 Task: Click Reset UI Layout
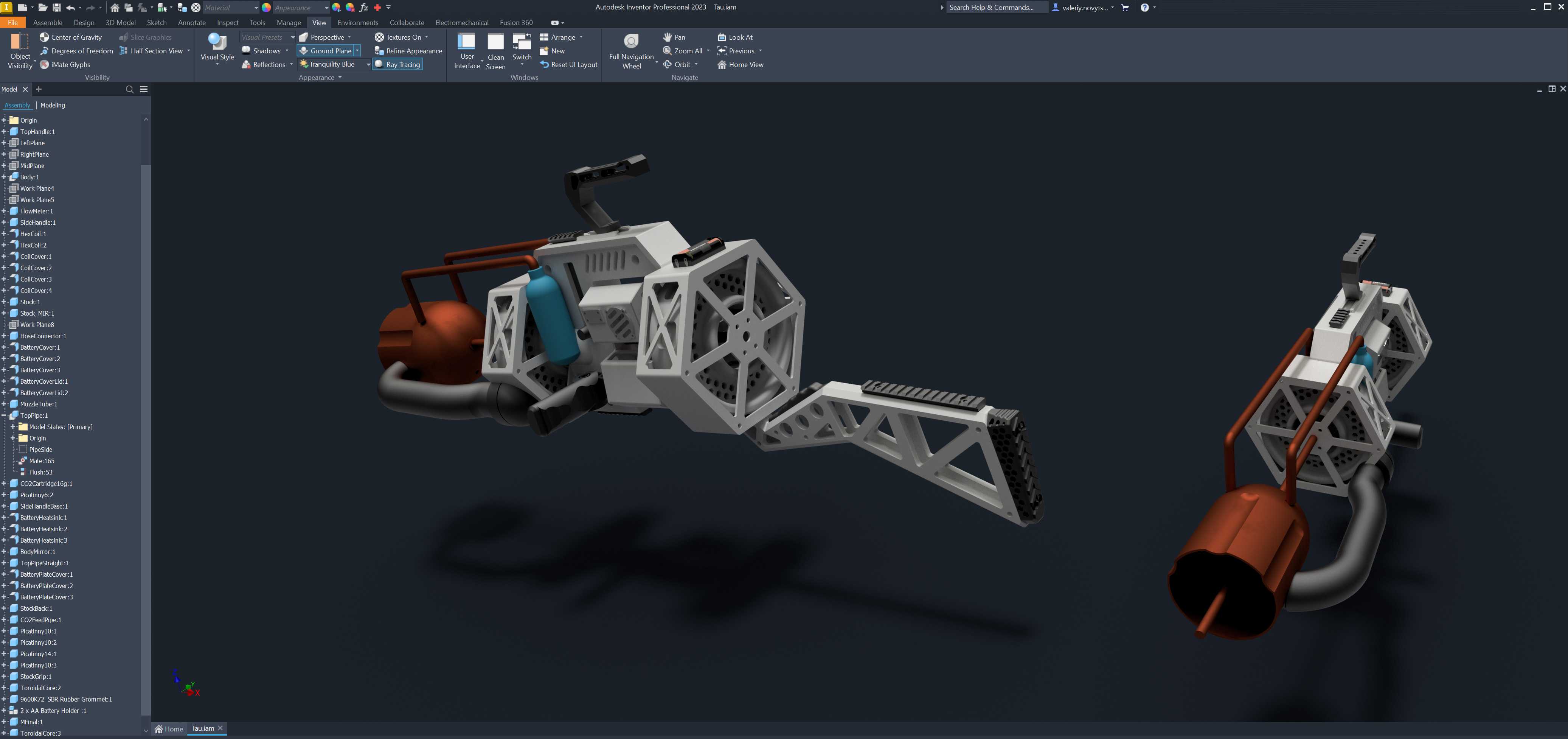pos(568,65)
